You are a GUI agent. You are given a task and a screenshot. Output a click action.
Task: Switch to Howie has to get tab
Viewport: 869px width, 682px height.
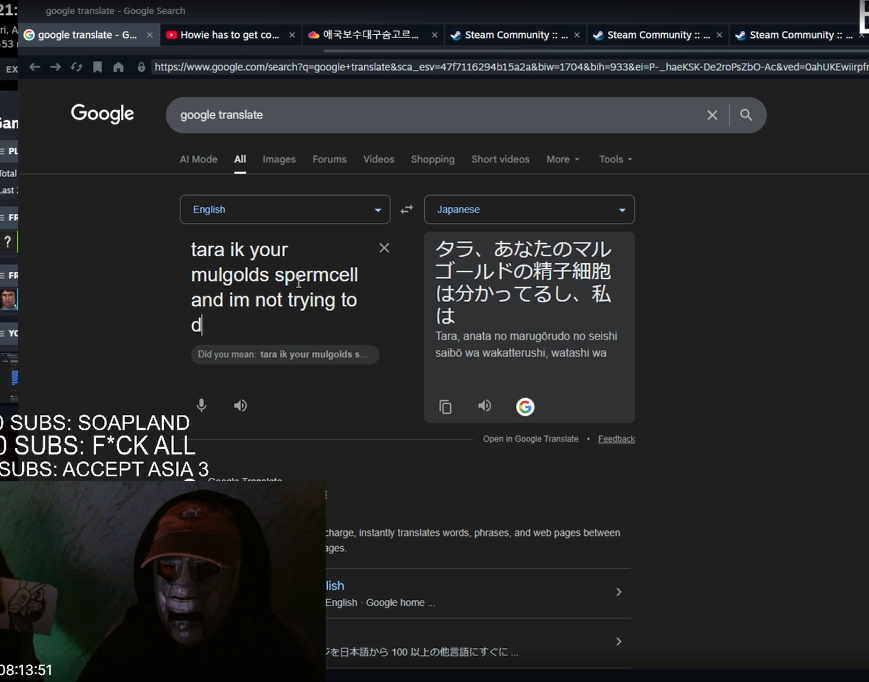pos(231,35)
